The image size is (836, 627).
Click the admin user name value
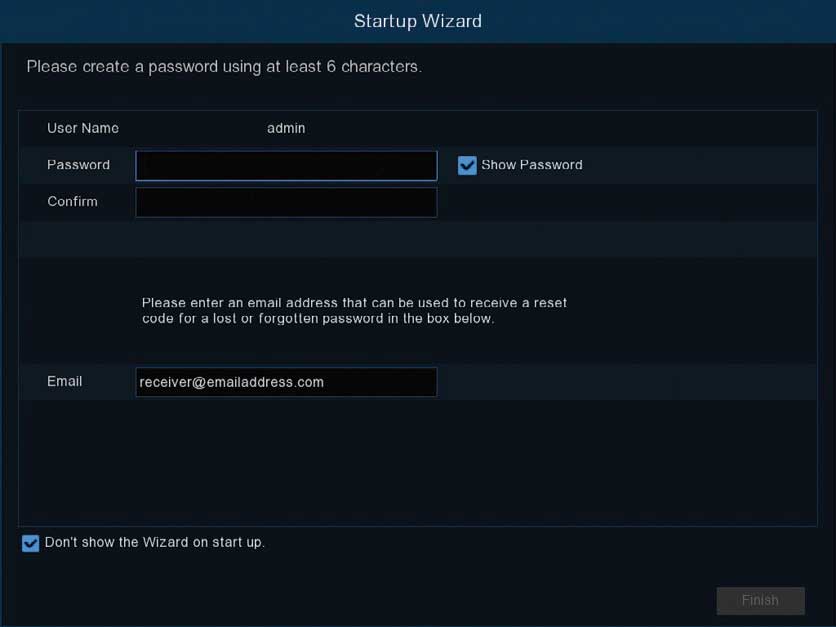(286, 128)
